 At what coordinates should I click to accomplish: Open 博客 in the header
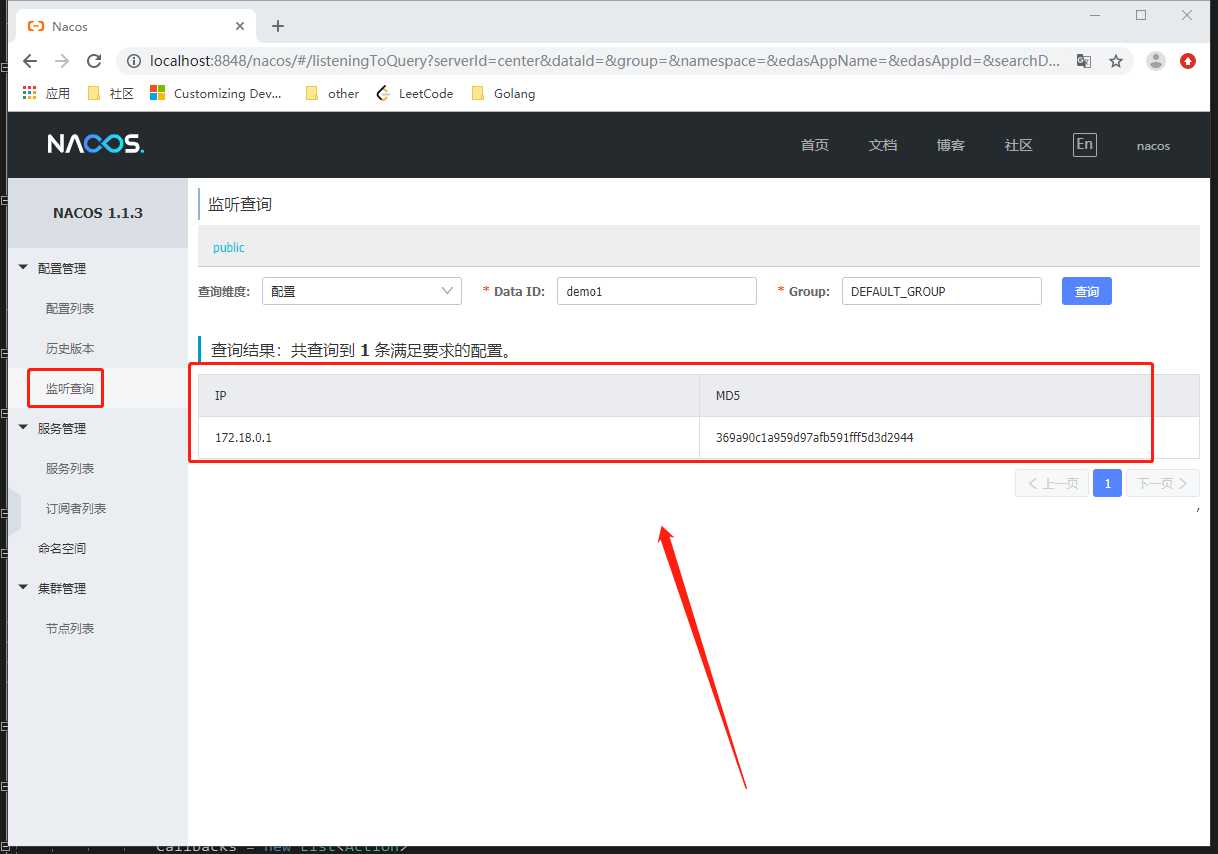951,145
